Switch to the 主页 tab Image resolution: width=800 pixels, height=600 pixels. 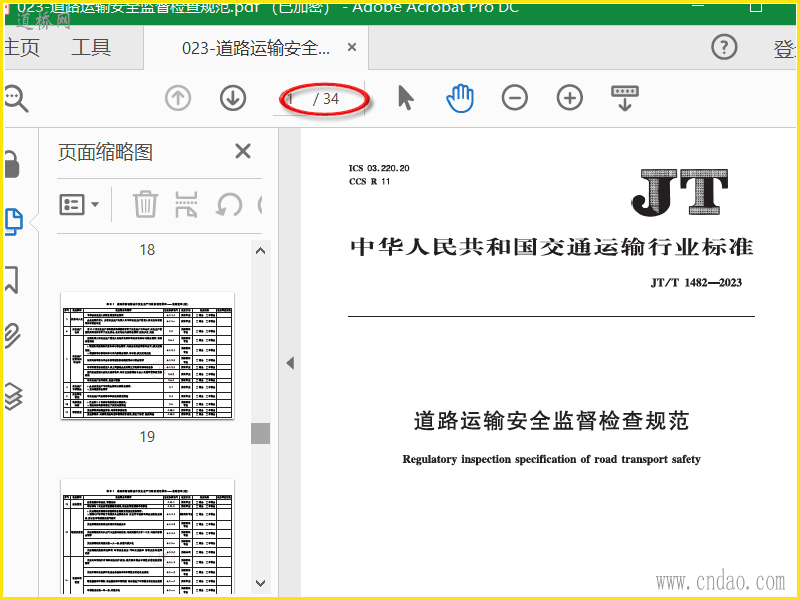click(21, 47)
